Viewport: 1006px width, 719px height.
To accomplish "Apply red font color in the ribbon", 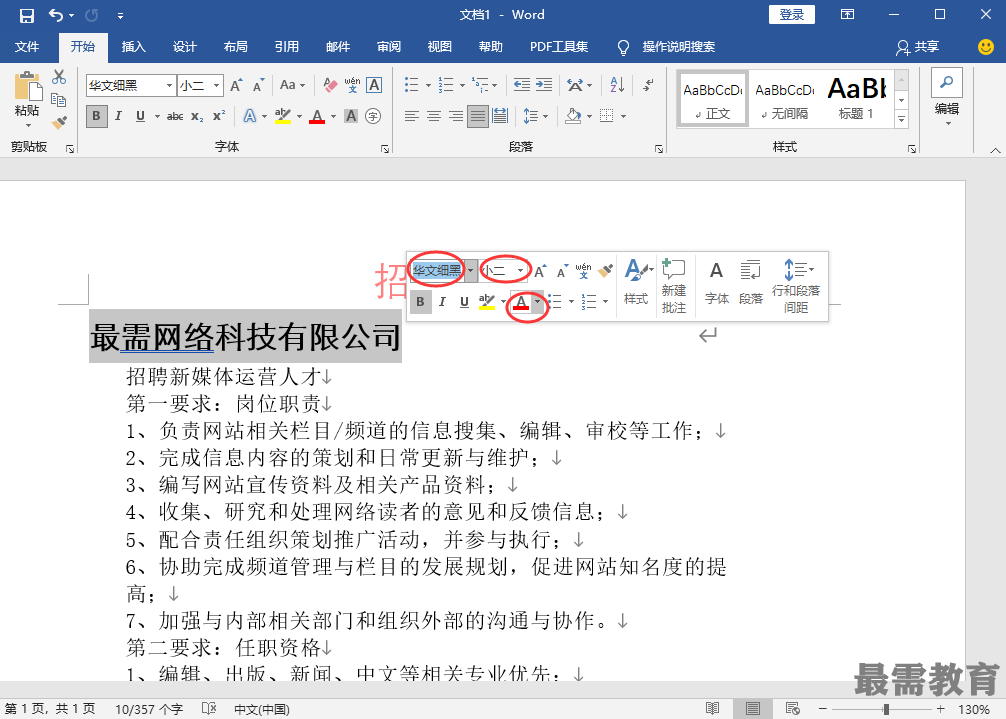I will coord(317,116).
